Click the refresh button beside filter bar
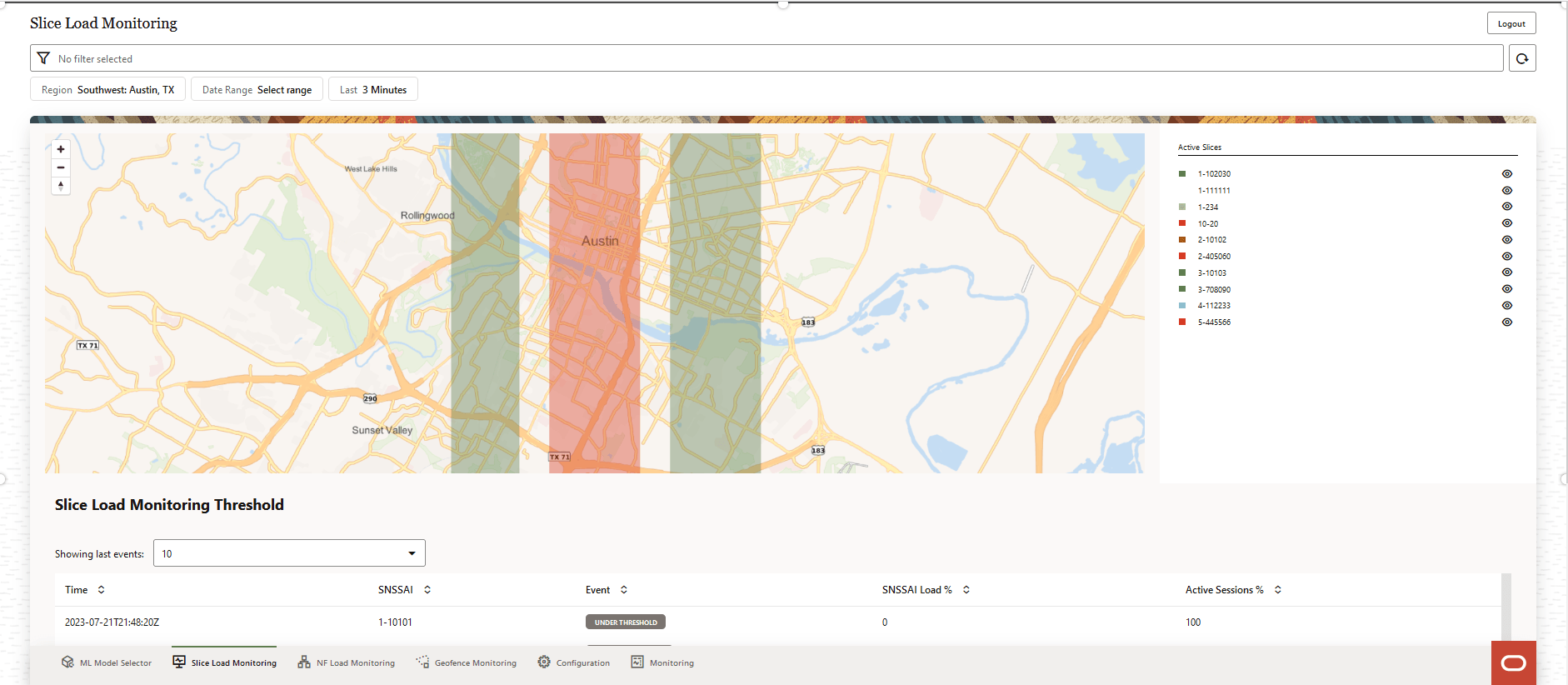The image size is (1568, 685). [x=1522, y=58]
